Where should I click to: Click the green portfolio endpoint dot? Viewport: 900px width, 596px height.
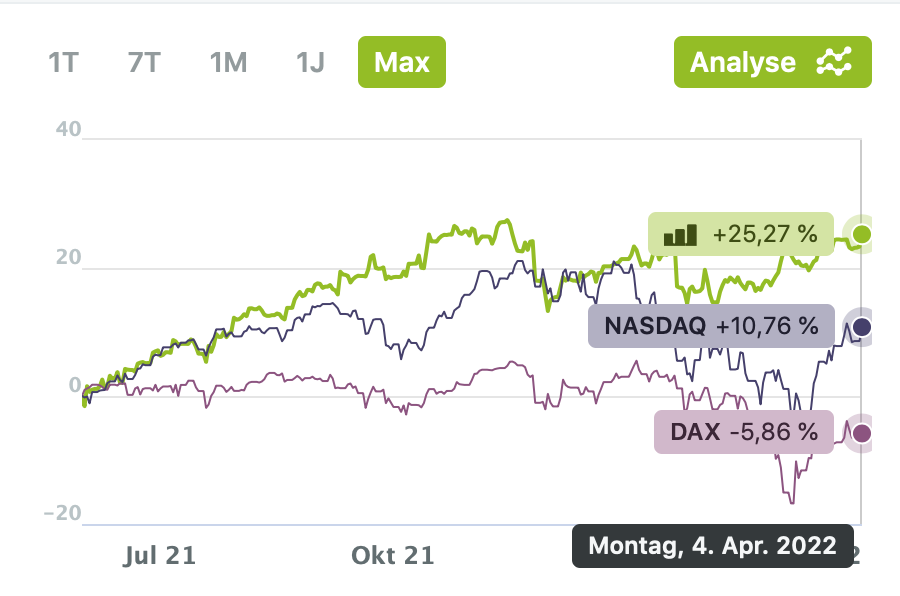point(862,235)
